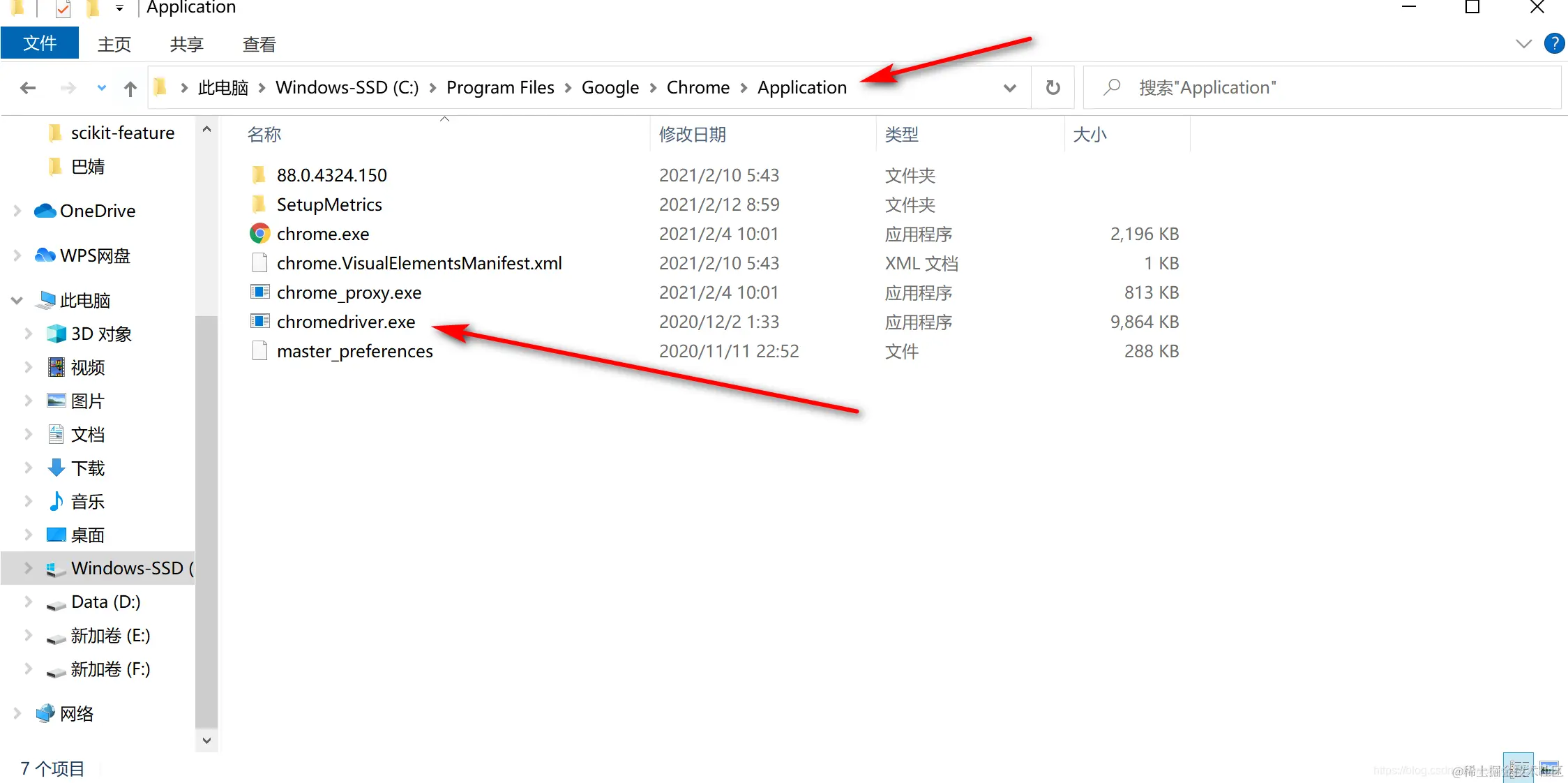
Task: Open the chevron after Chrome breadcrumb
Action: click(x=744, y=88)
